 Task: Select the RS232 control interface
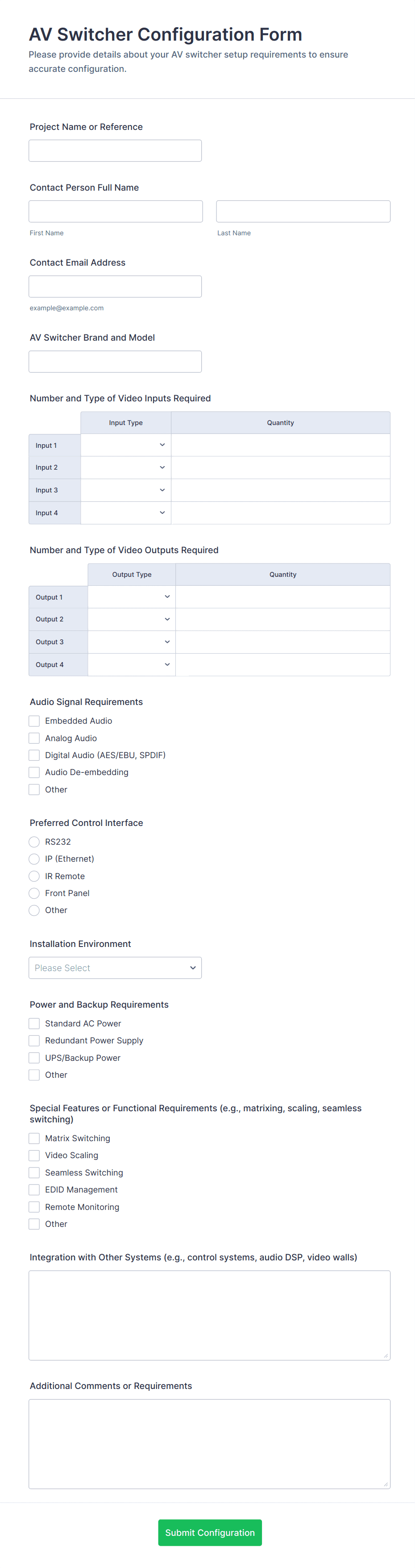(34, 842)
